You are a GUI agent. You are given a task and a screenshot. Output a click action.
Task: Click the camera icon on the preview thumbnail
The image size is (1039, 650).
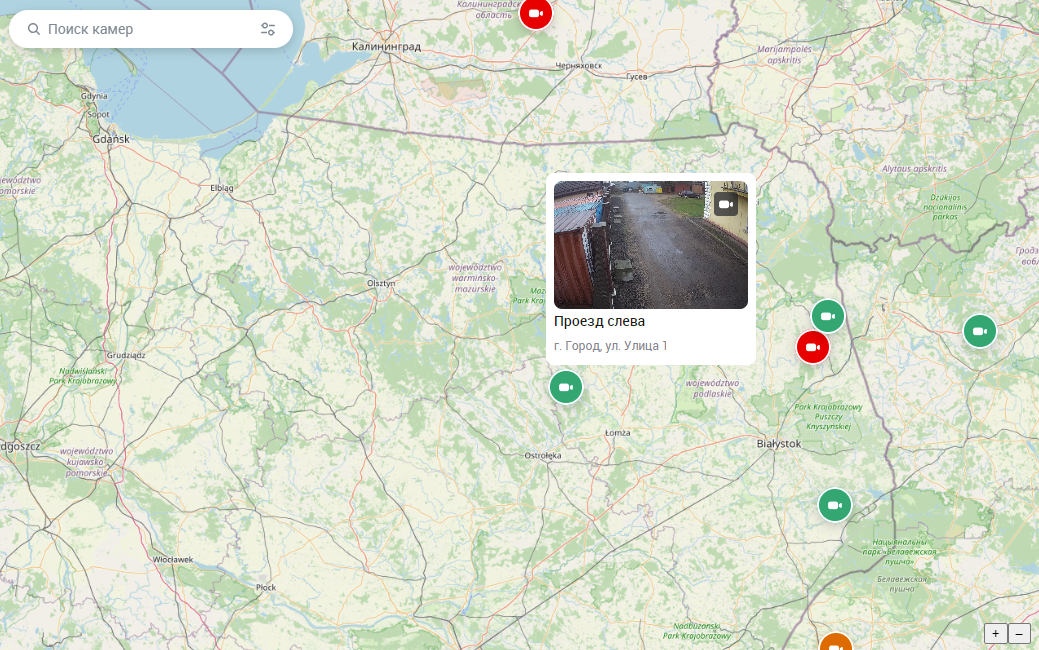click(726, 204)
